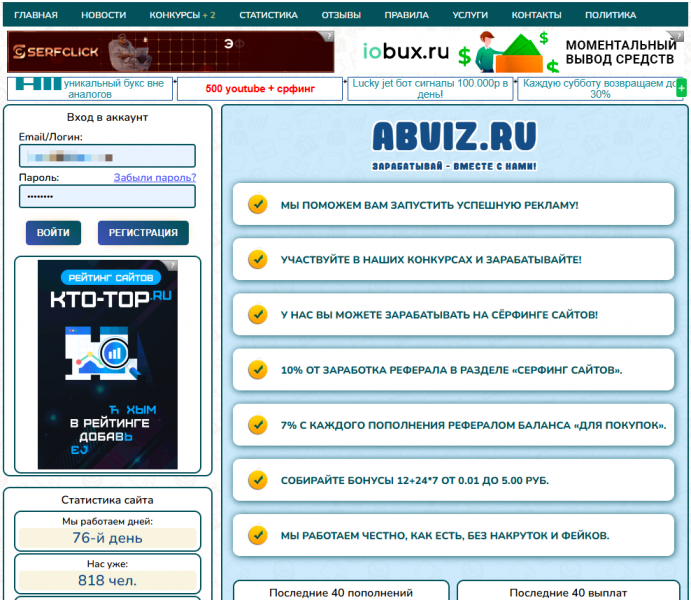Click text 'У НАС ВЫ МОЖЕТЕ ЗАРАБАТЫВАТЬ НА СЁРФИНГЕ САЙТОВ!'

439,315
